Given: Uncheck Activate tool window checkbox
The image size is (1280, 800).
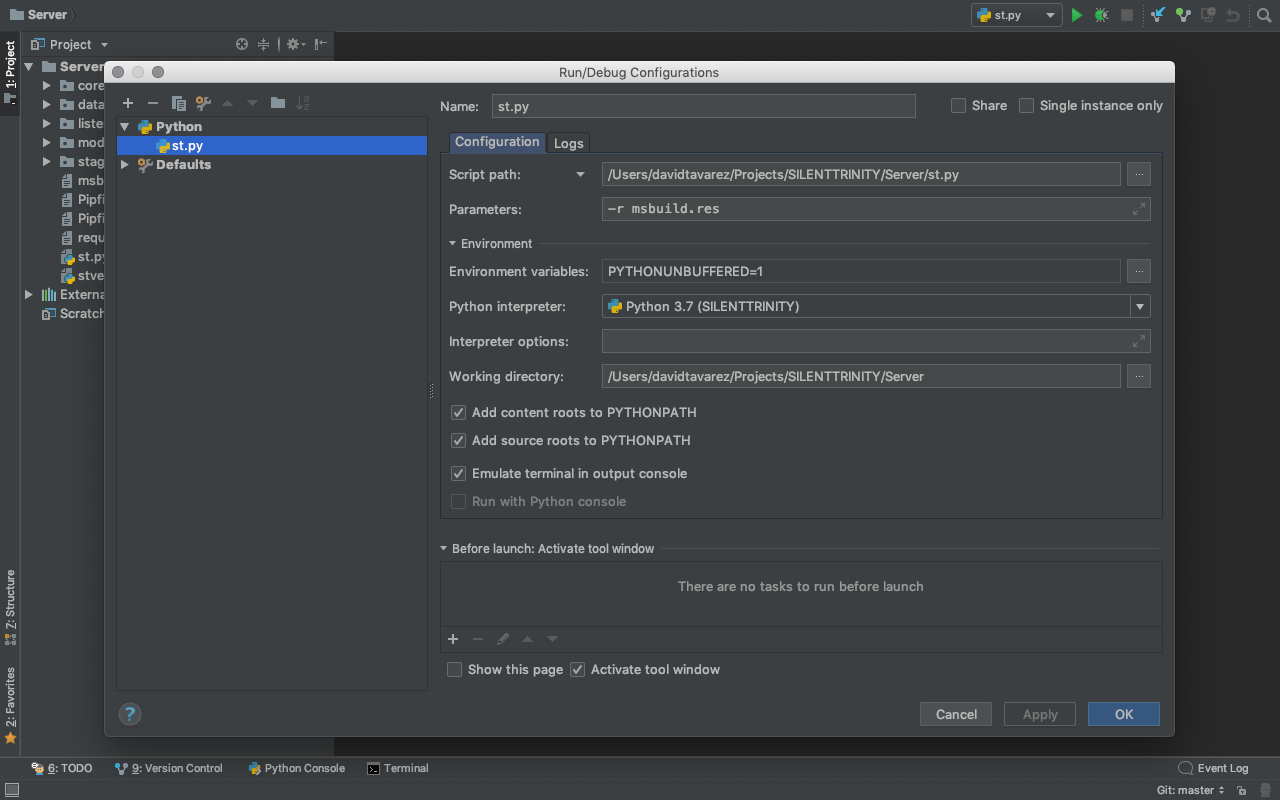Looking at the screenshot, I should (x=577, y=669).
